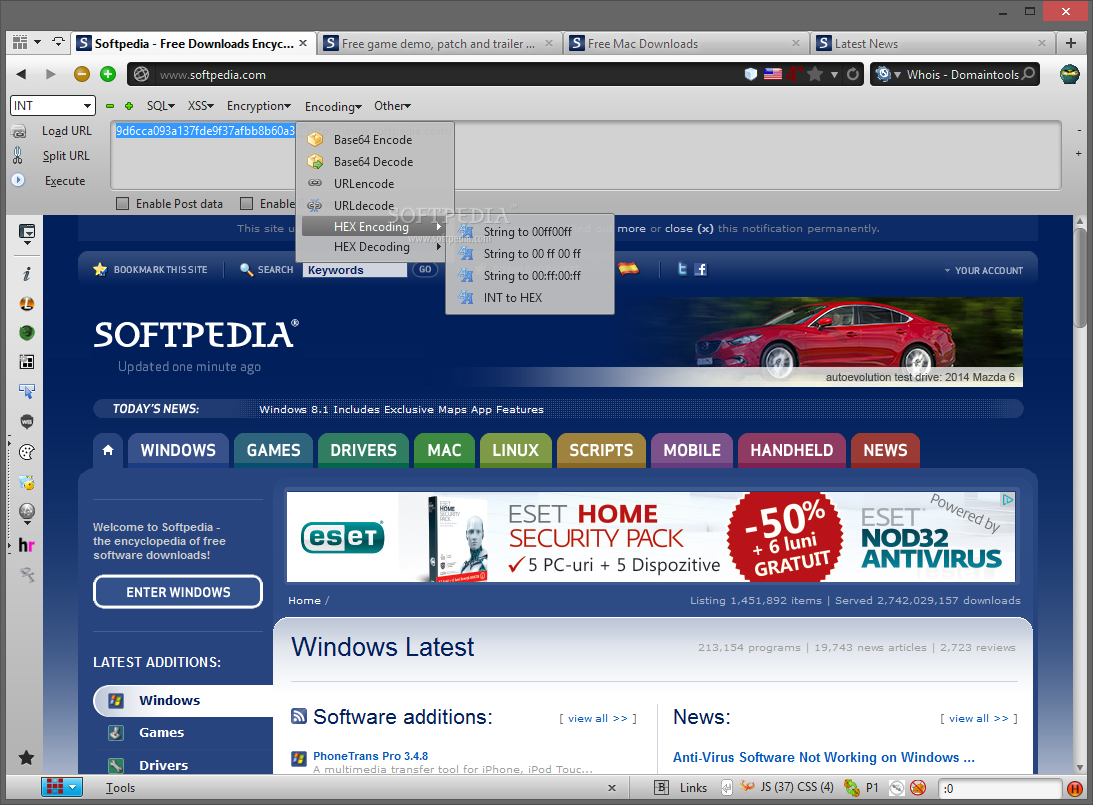
Task: Select 'String to 00 ff 00 ff' option
Action: [x=530, y=254]
